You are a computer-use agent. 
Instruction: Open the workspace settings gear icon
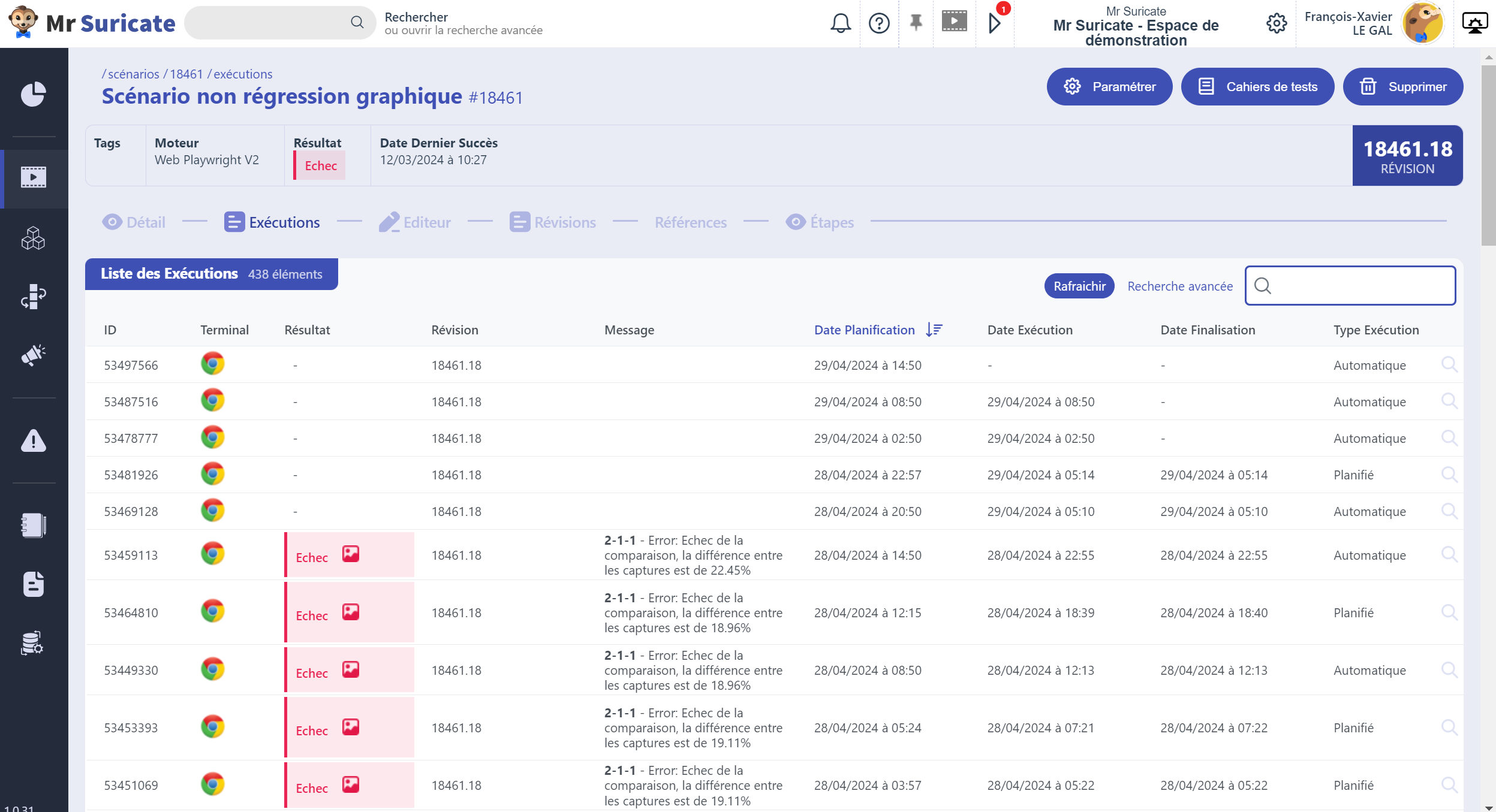1277,23
